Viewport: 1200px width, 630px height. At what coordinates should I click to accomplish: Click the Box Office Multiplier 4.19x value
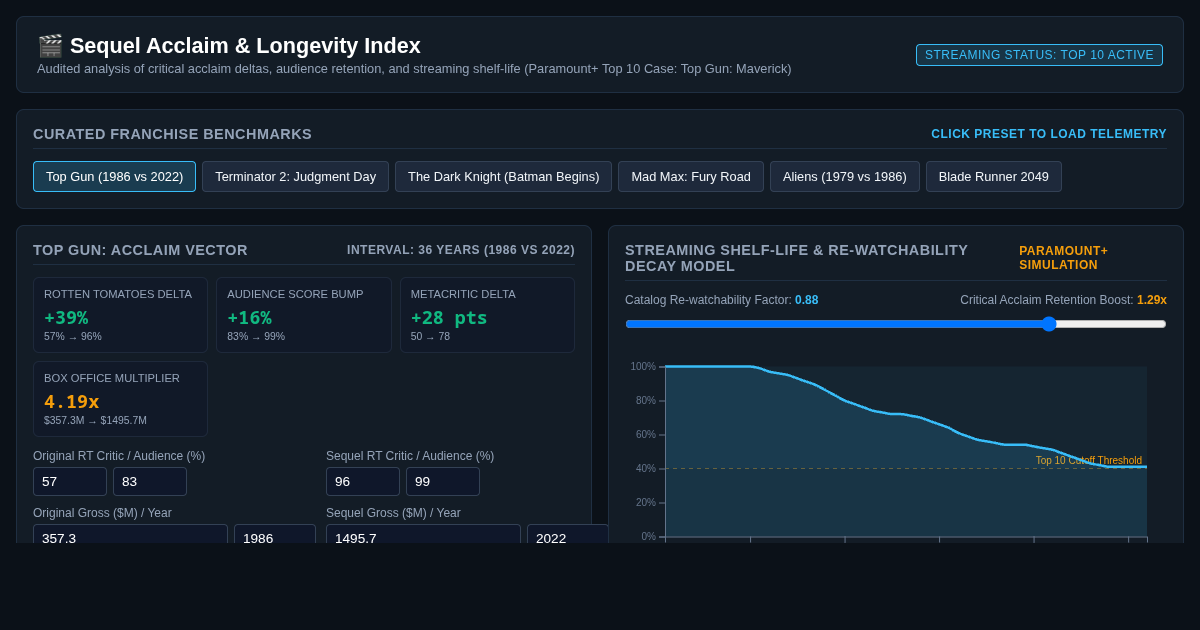[x=72, y=402]
